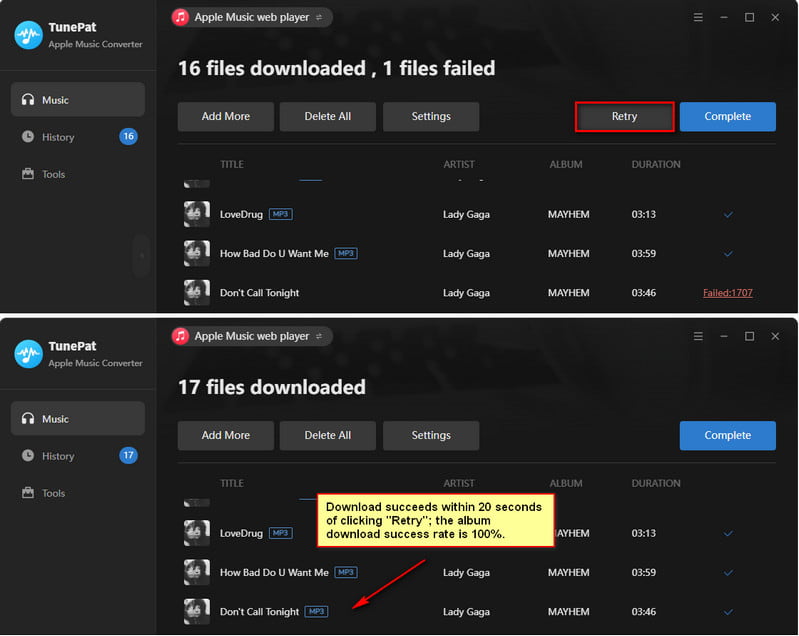Click the upper Music headphones icon
Viewport: 799px width, 636px height.
click(28, 99)
